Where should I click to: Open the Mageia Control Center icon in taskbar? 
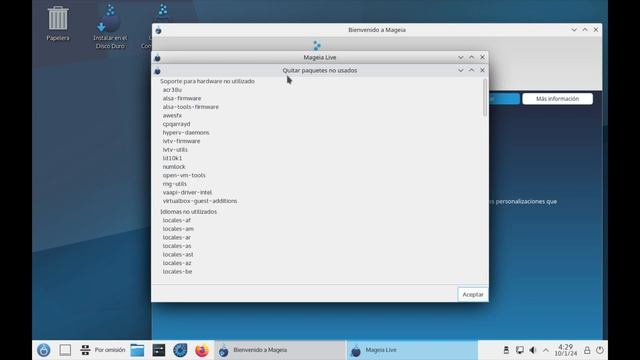180,350
